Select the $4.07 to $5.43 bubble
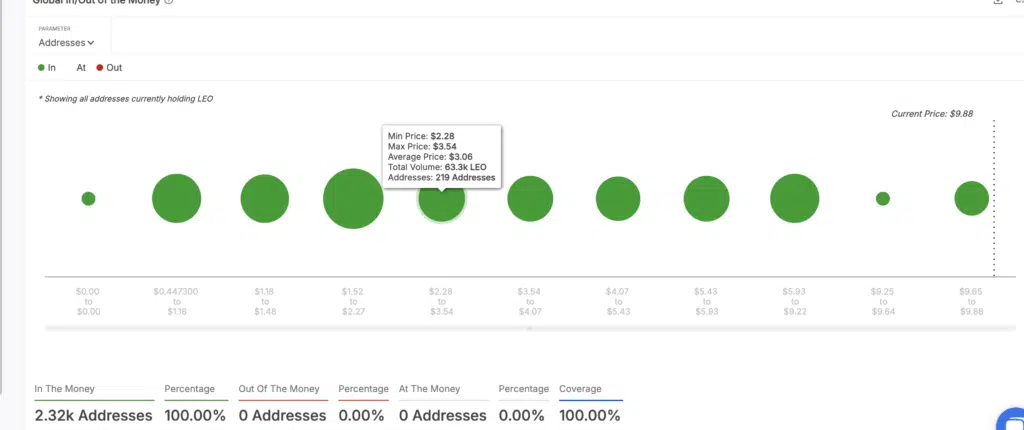 tap(618, 199)
